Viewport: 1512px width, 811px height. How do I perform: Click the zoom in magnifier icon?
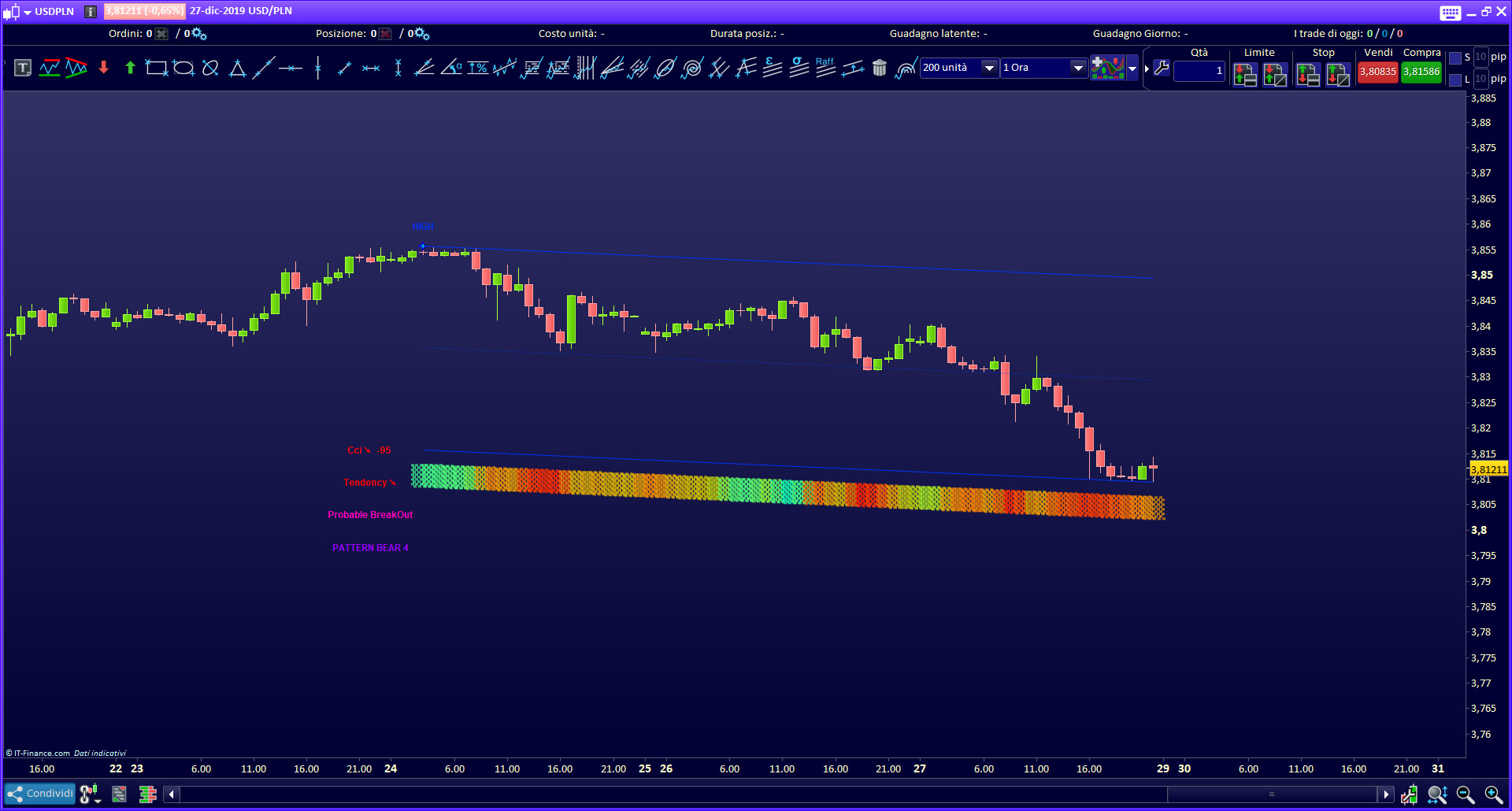pyautogui.click(x=1493, y=794)
